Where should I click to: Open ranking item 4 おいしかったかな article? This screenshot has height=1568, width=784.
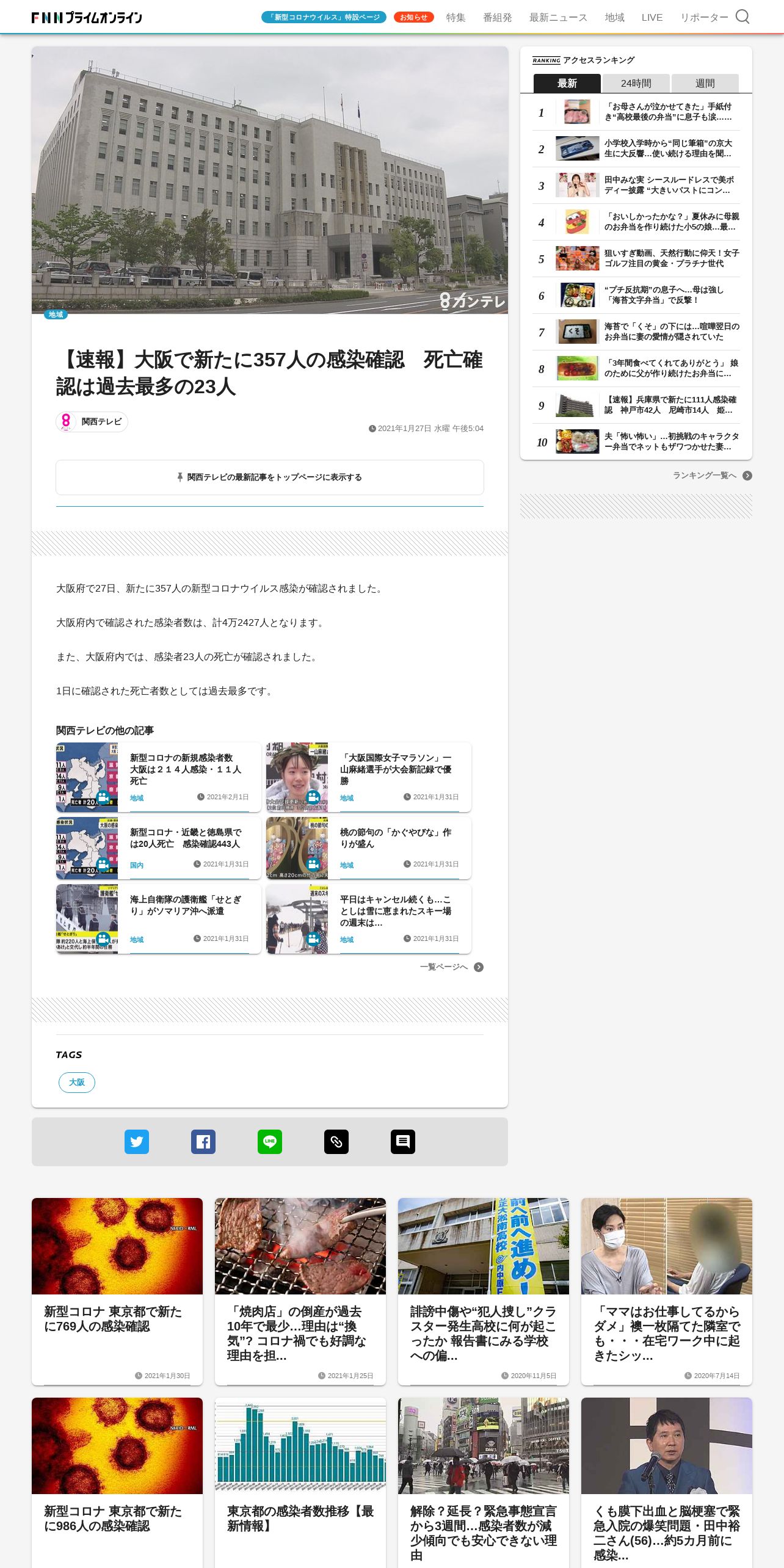636,222
